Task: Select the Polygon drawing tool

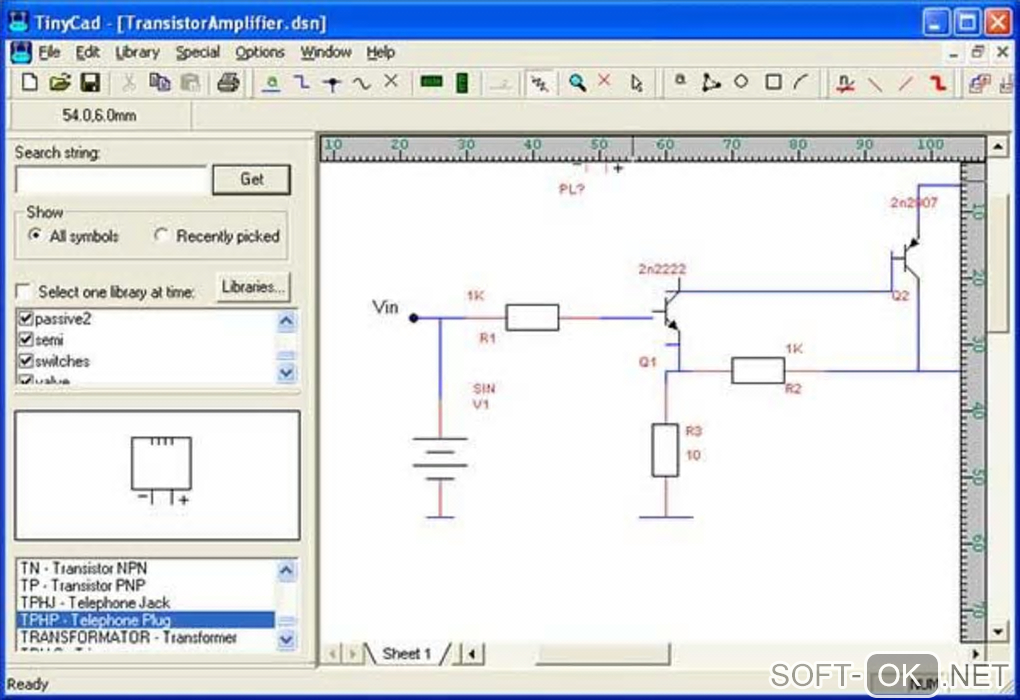Action: click(x=710, y=83)
